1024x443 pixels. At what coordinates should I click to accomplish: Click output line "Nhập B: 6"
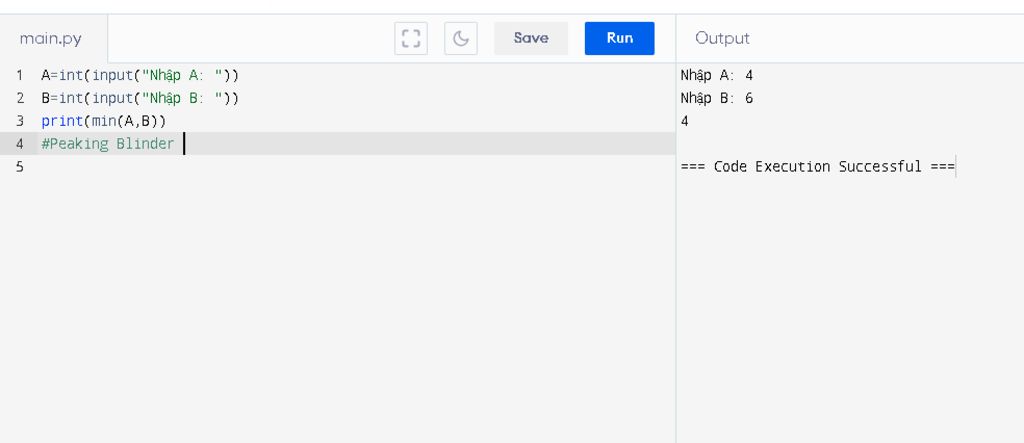[x=716, y=99]
